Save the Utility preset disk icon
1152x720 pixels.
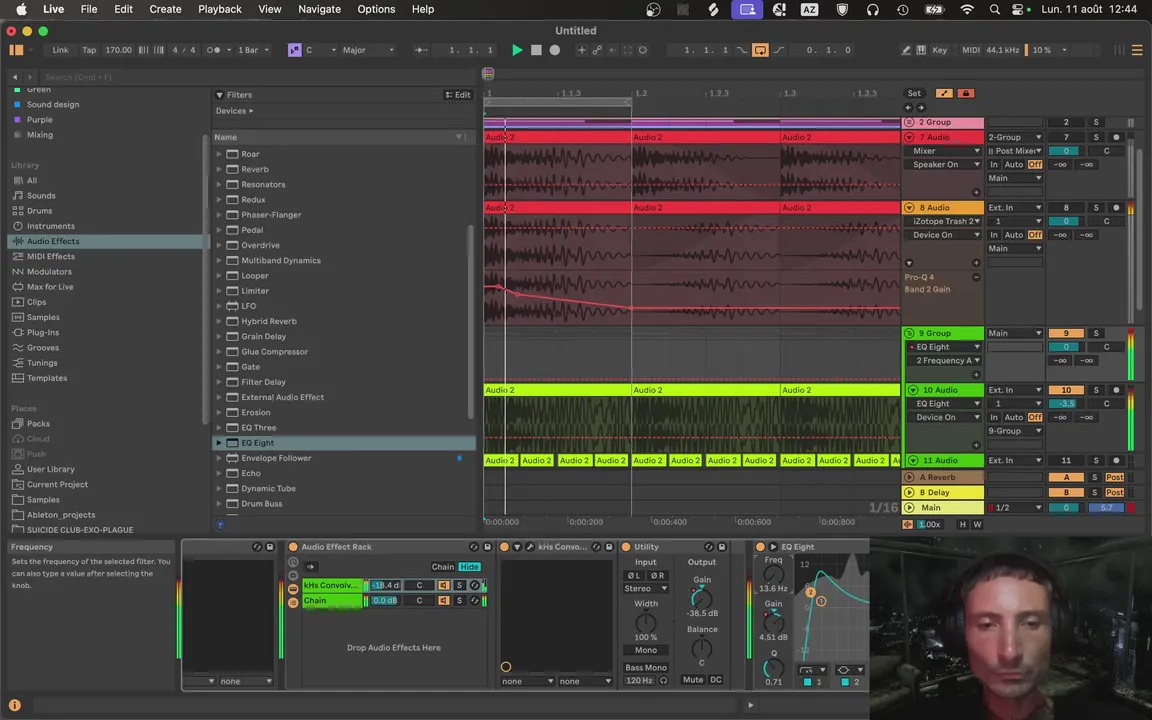[x=721, y=547]
